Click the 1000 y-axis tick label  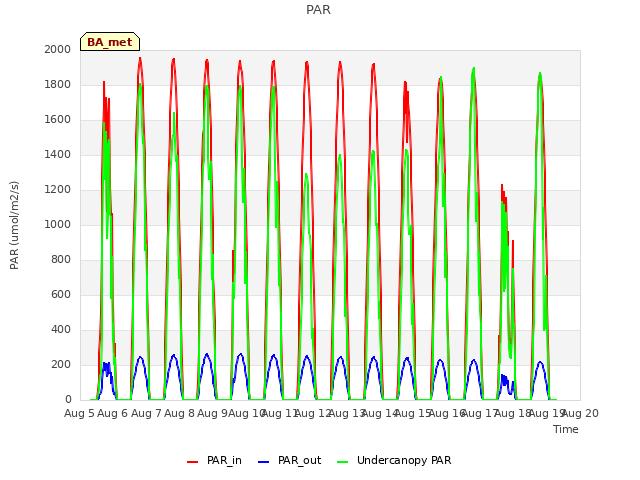(58, 224)
